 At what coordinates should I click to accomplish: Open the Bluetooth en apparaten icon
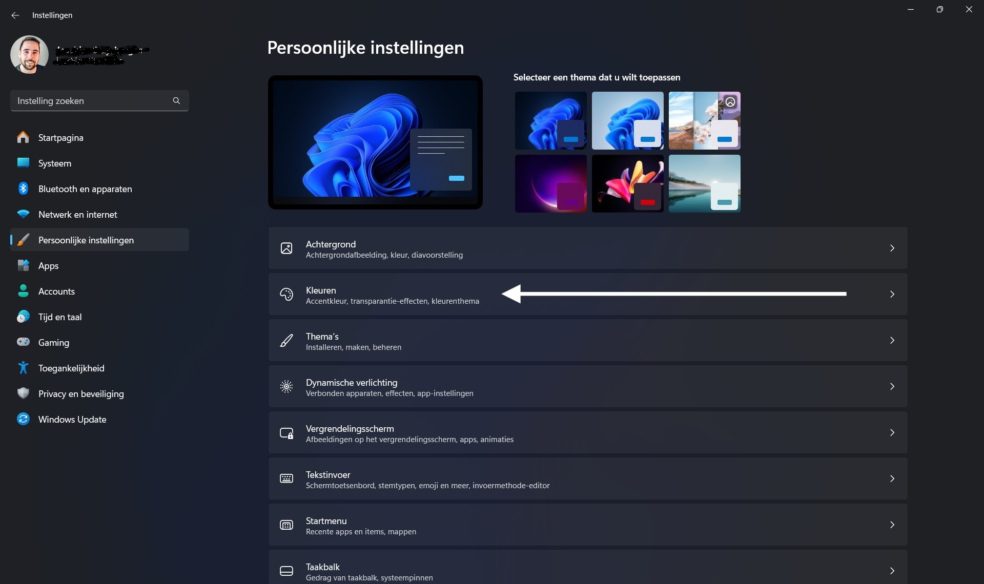(x=23, y=188)
